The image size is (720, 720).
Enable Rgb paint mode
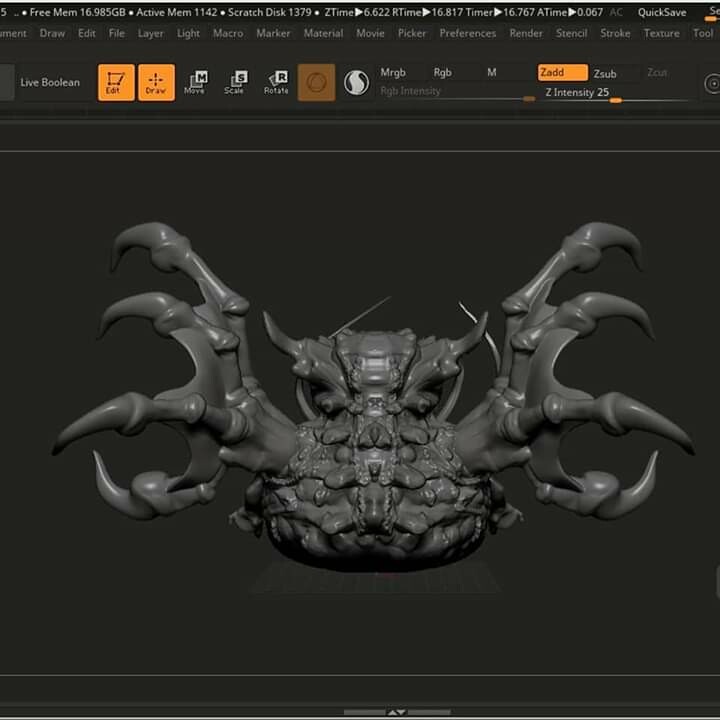tap(442, 73)
